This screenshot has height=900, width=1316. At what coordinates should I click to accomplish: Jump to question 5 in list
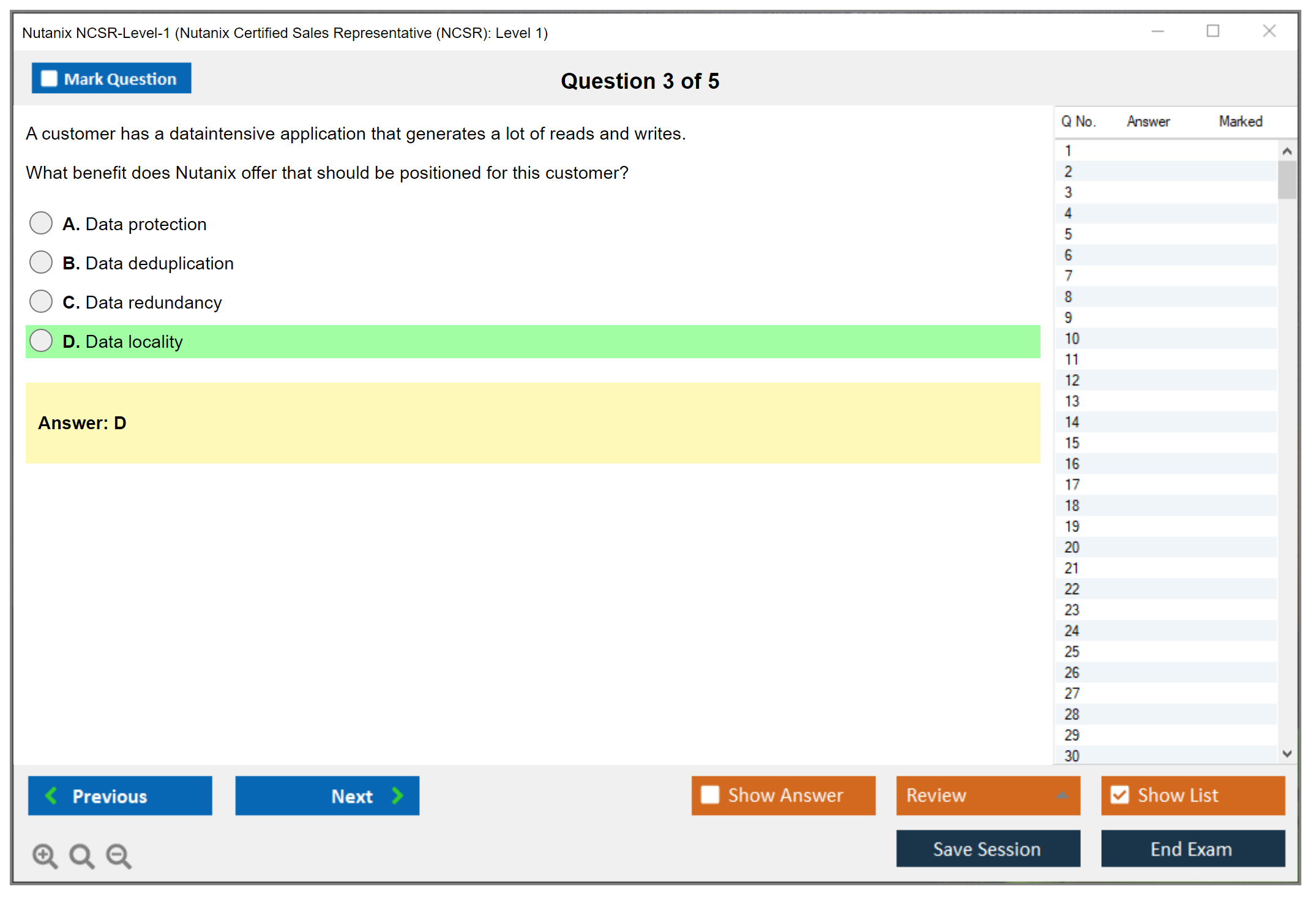click(1068, 234)
